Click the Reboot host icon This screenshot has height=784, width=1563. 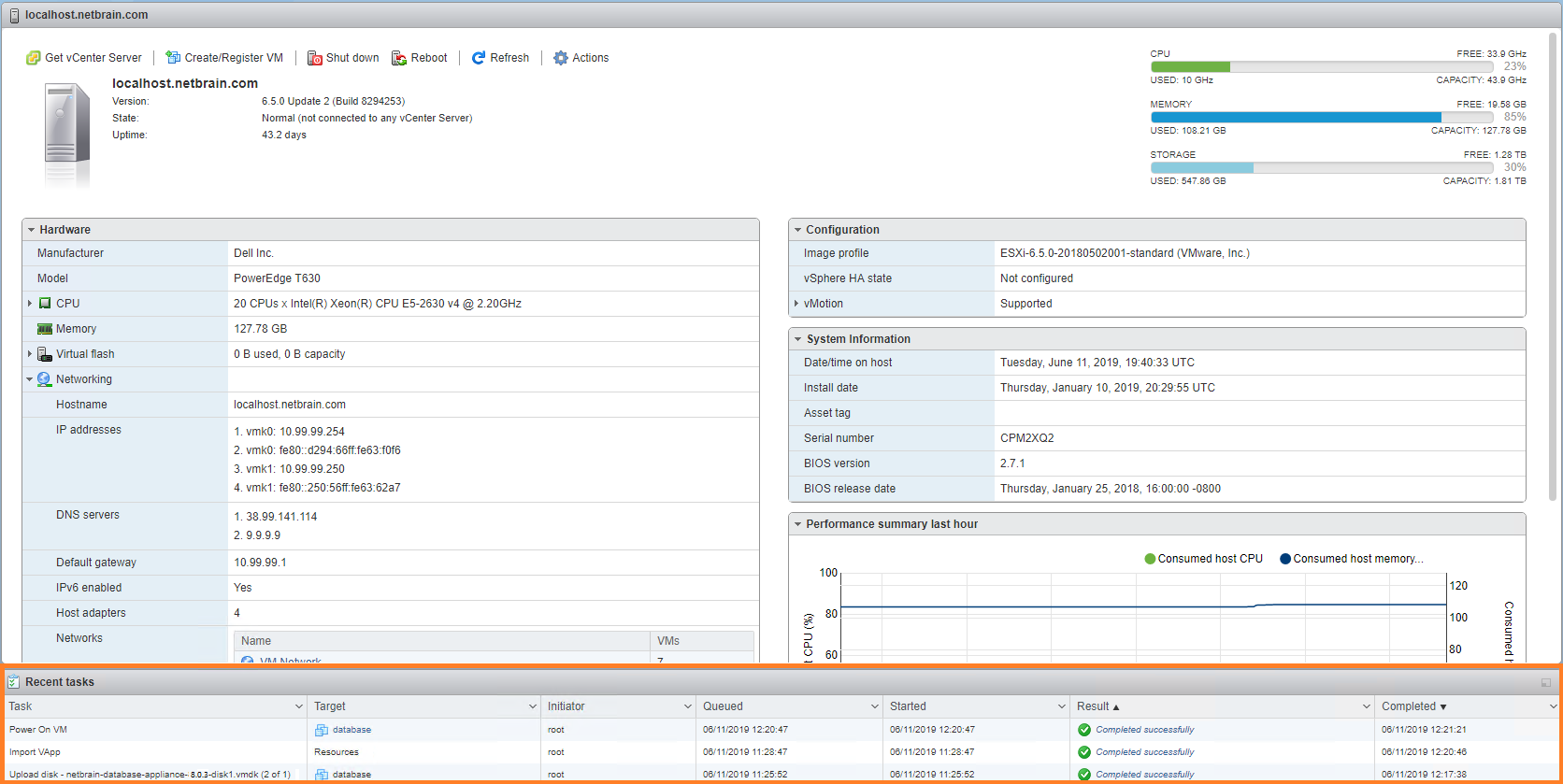399,58
